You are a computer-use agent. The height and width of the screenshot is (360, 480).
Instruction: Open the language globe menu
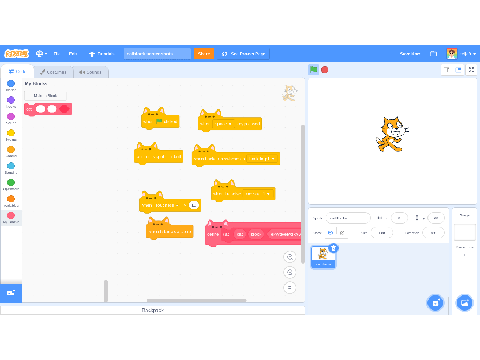[x=41, y=53]
